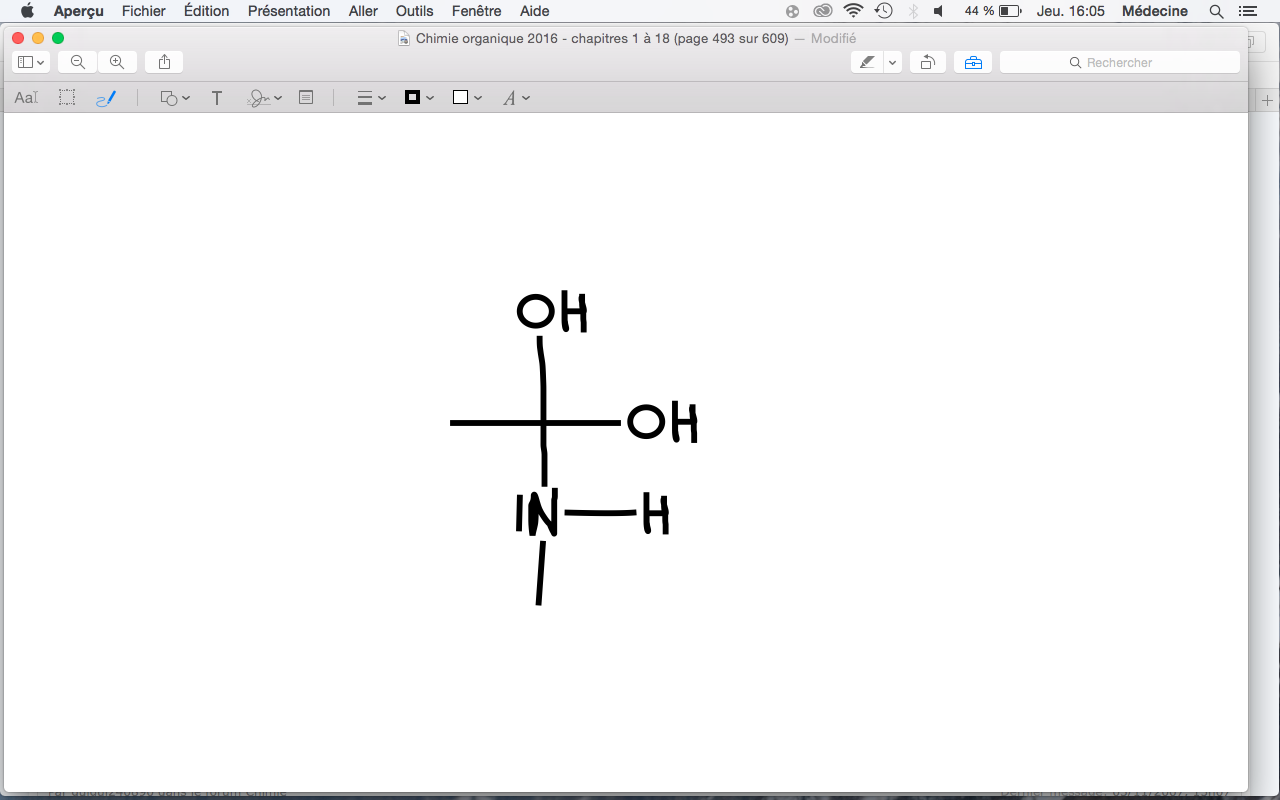
Task: Open the Édition menu
Action: (x=207, y=11)
